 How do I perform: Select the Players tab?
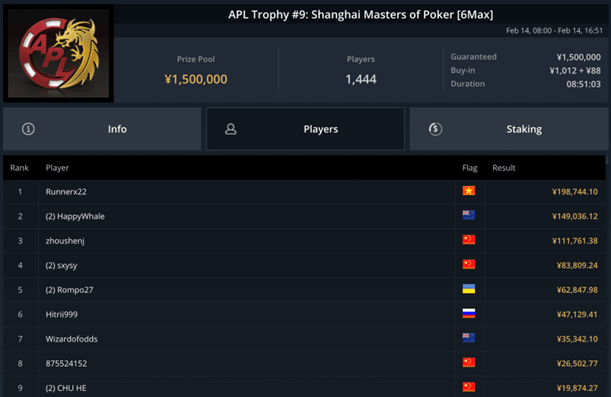click(306, 129)
